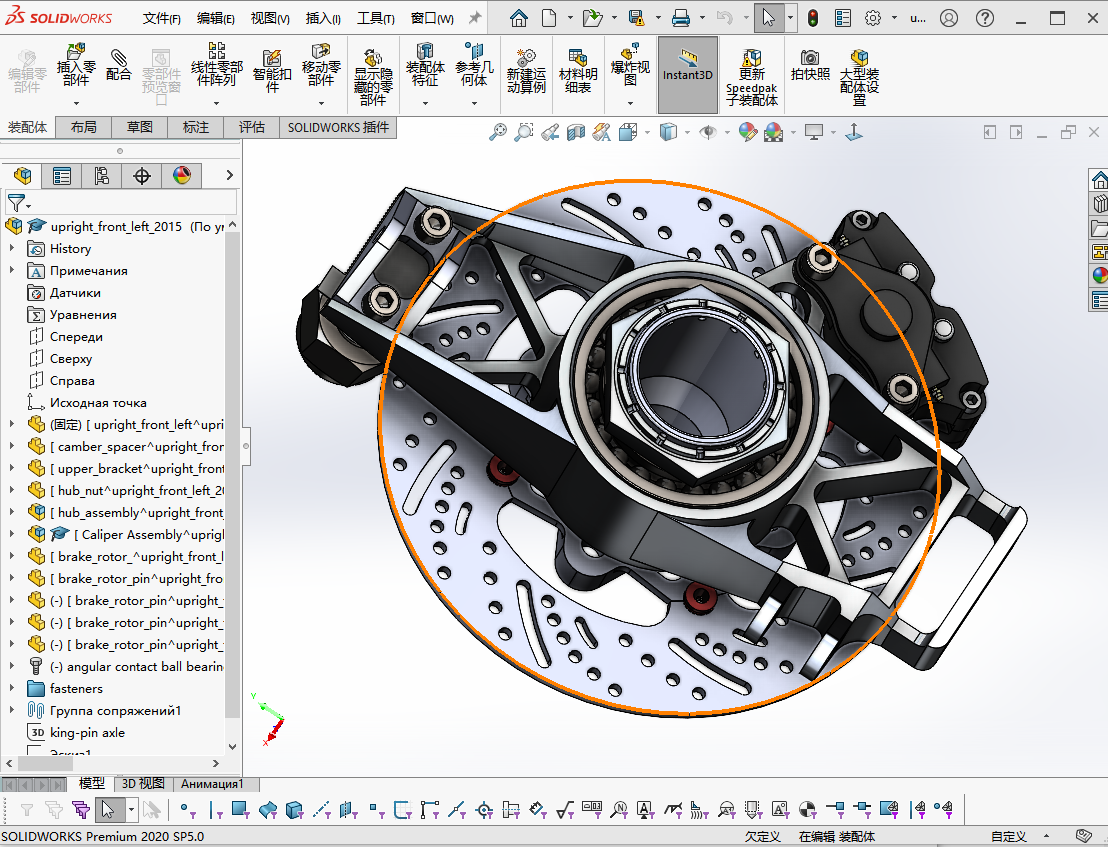Click Exploded View (爆炸视图) tool
Viewport: 1108px width, 847px height.
click(x=630, y=65)
